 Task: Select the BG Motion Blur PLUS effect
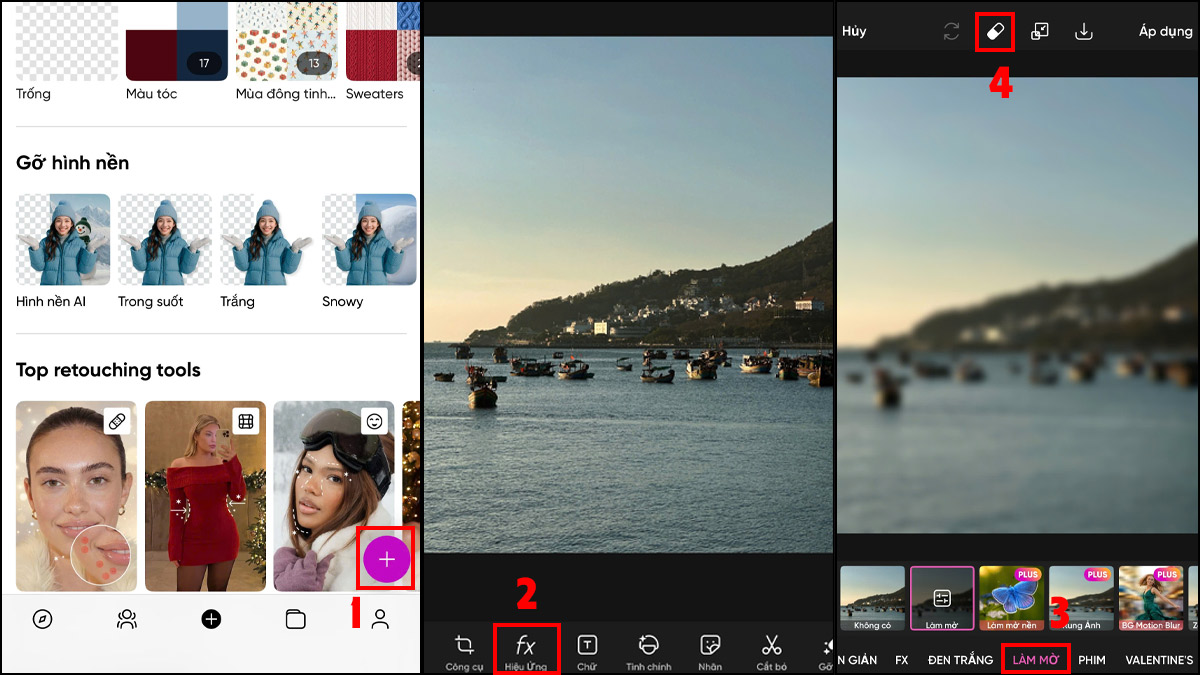pyautogui.click(x=1151, y=598)
